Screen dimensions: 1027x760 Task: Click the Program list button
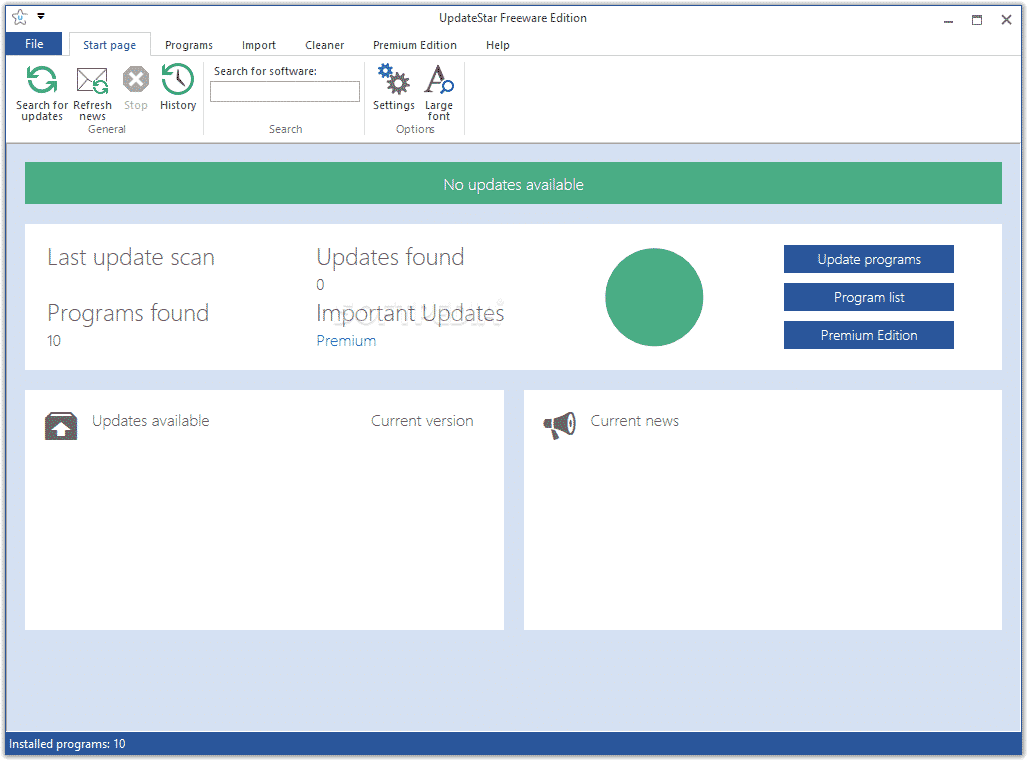(868, 297)
